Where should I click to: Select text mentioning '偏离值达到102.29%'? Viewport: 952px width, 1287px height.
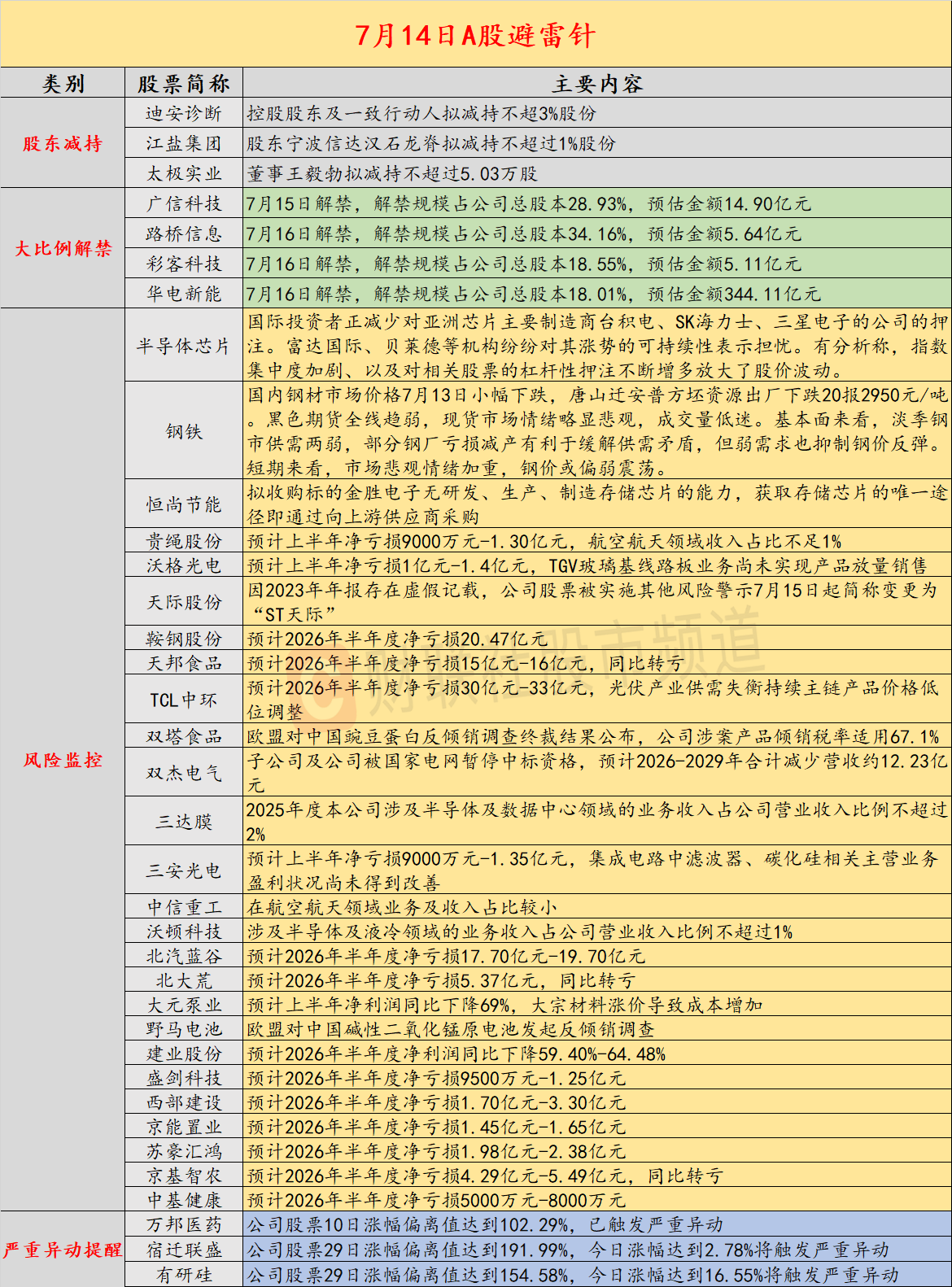[485, 1224]
